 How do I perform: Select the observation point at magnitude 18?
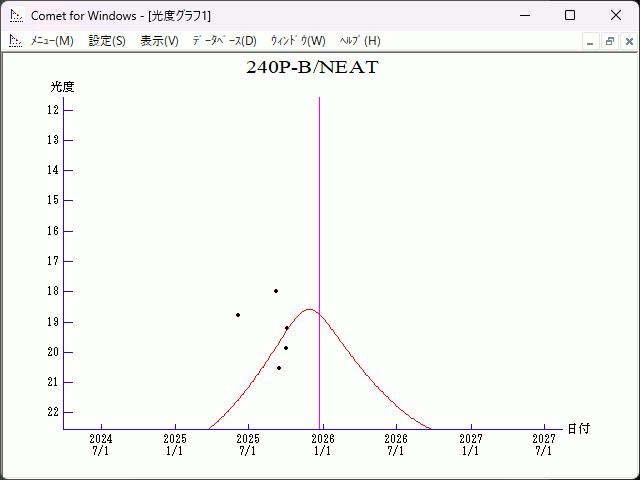pos(276,291)
